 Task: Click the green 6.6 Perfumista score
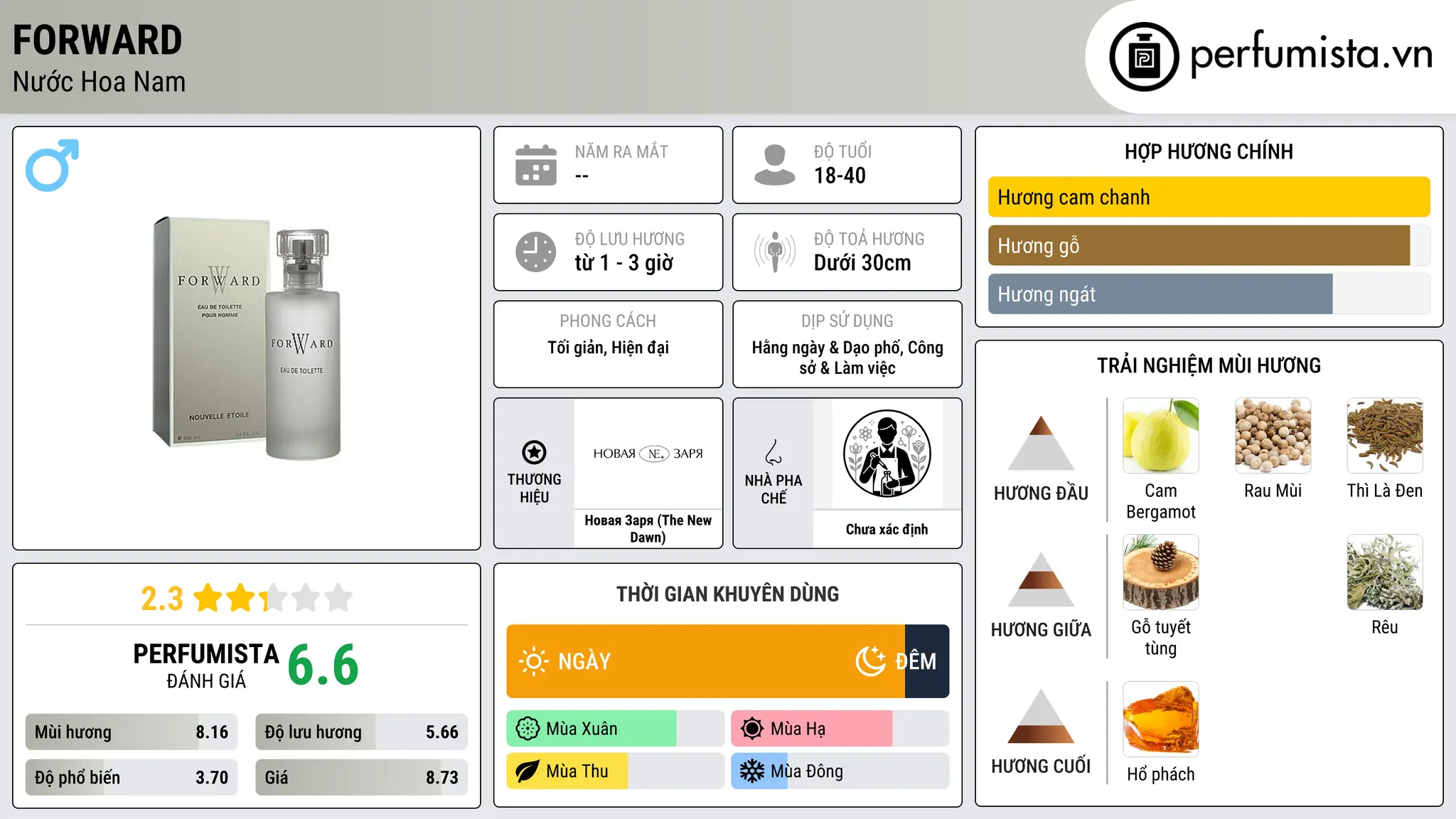[x=323, y=665]
